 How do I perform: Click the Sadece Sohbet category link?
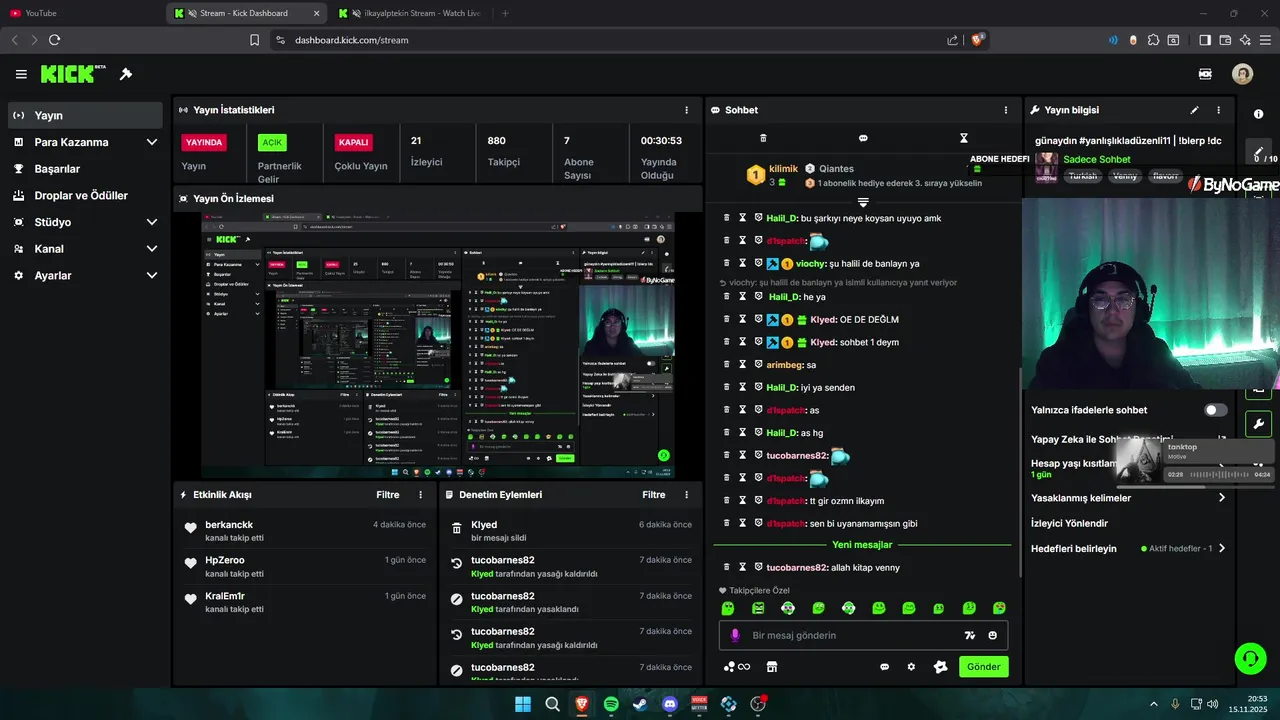[1097, 159]
